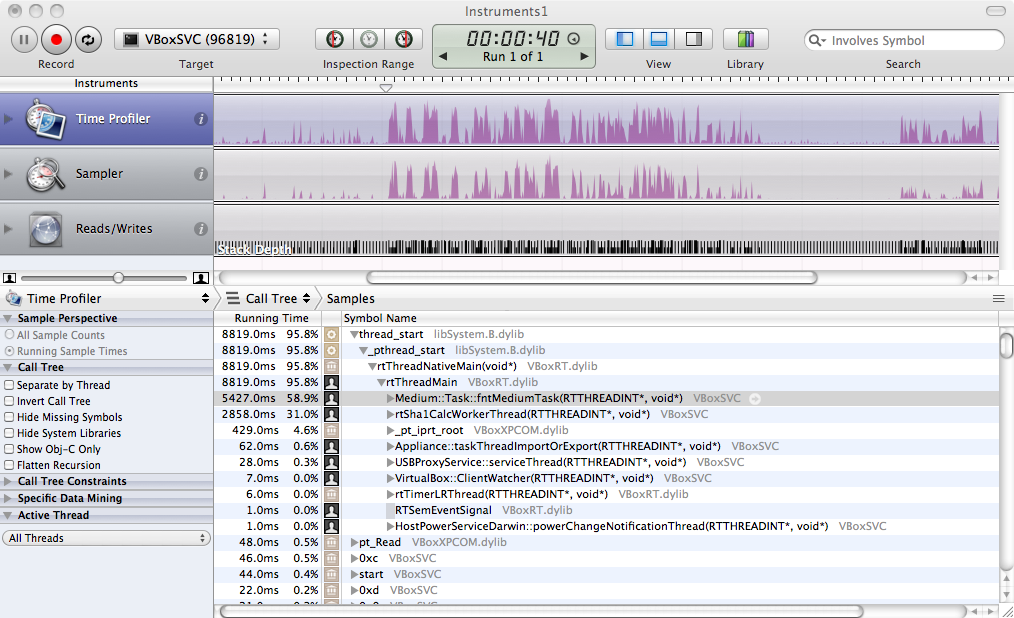Click the loop button beside Record
Viewport: 1014px width, 618px height.
point(88,39)
